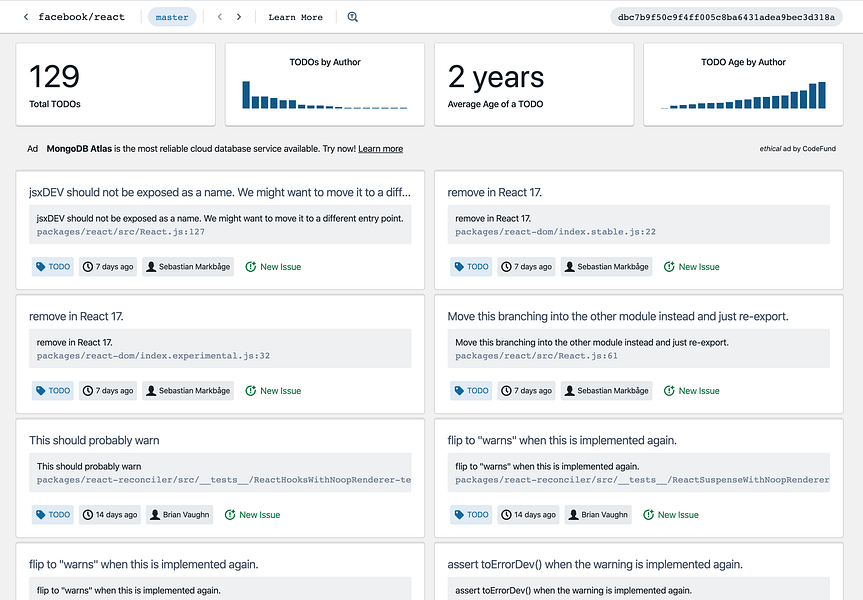Open the 129 Total TODOs card

(x=116, y=85)
